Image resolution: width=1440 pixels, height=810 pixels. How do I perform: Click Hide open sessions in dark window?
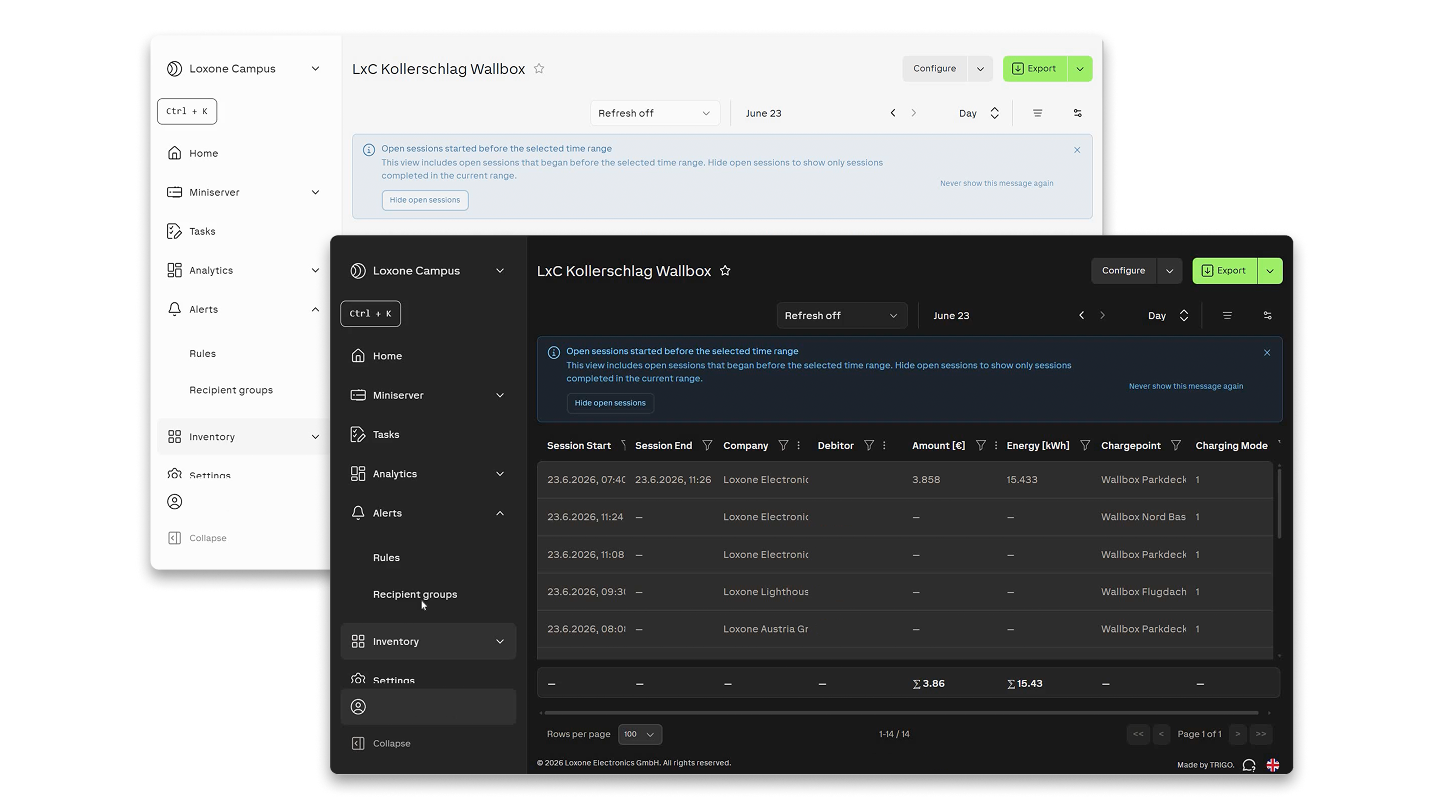(x=610, y=403)
